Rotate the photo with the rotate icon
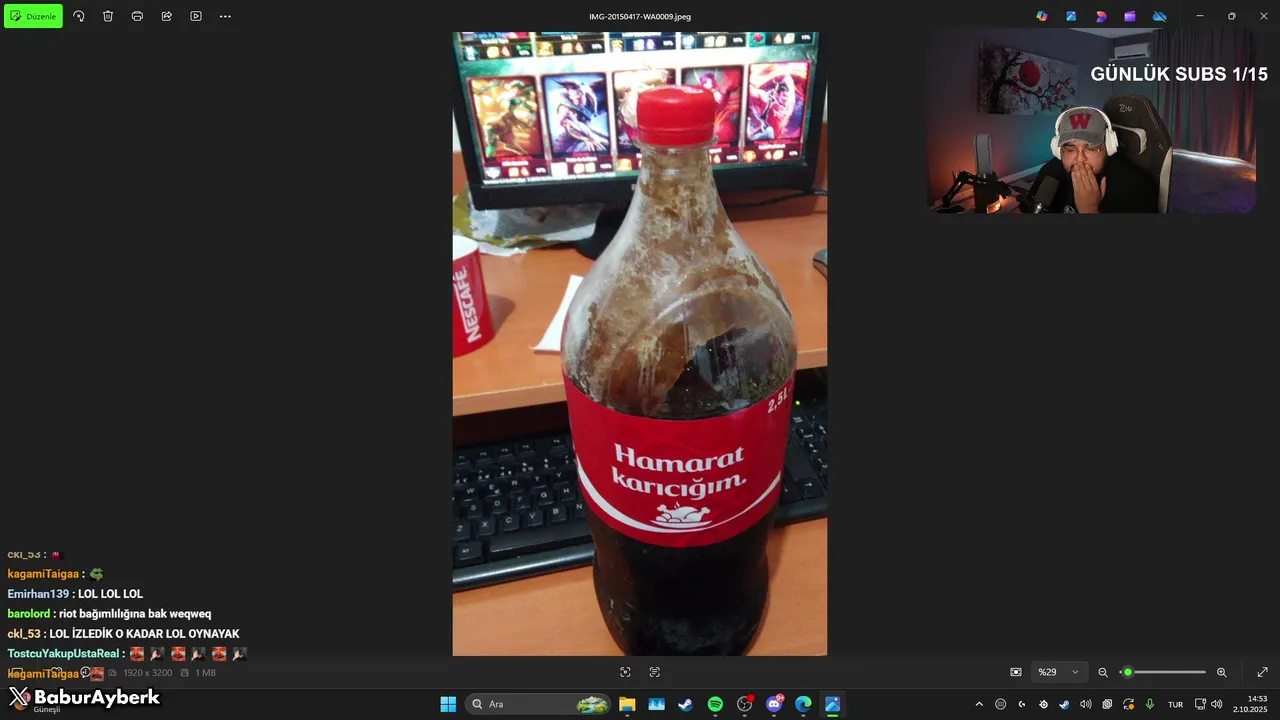This screenshot has height=720, width=1280. [x=79, y=16]
